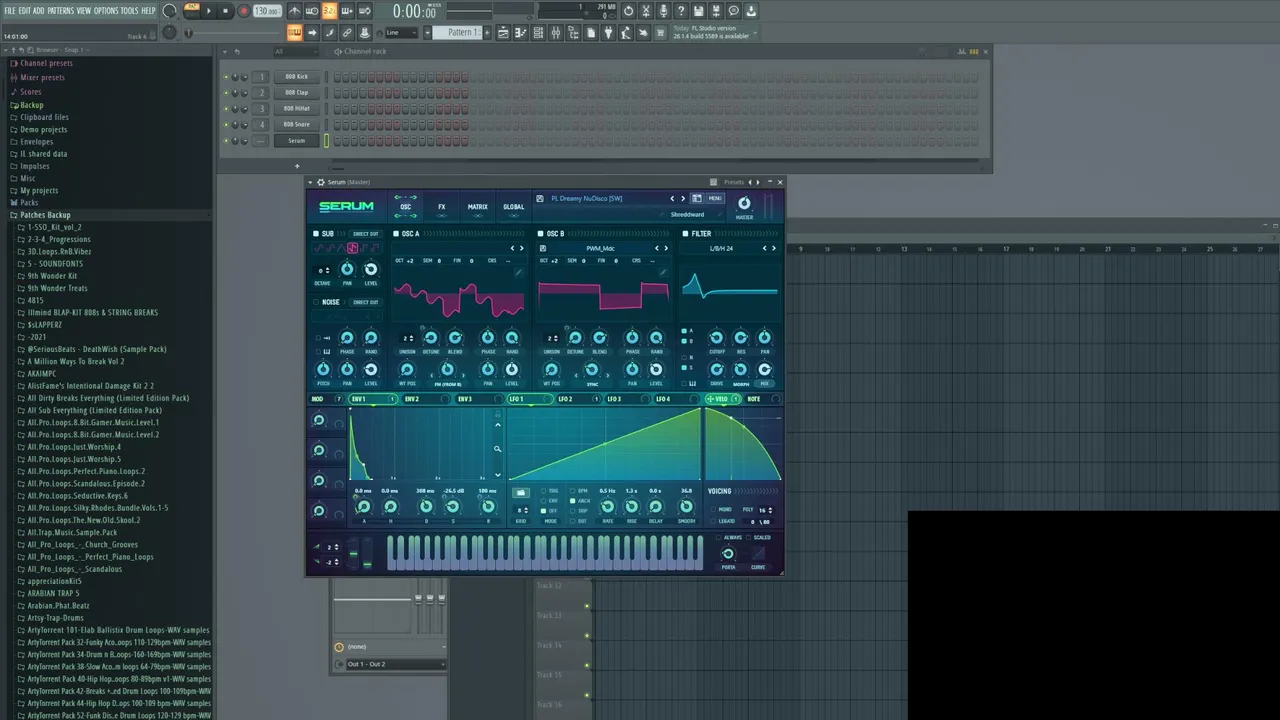Enable the LFO BPM sync checkbox
This screenshot has height=720, width=1280.
click(572, 491)
